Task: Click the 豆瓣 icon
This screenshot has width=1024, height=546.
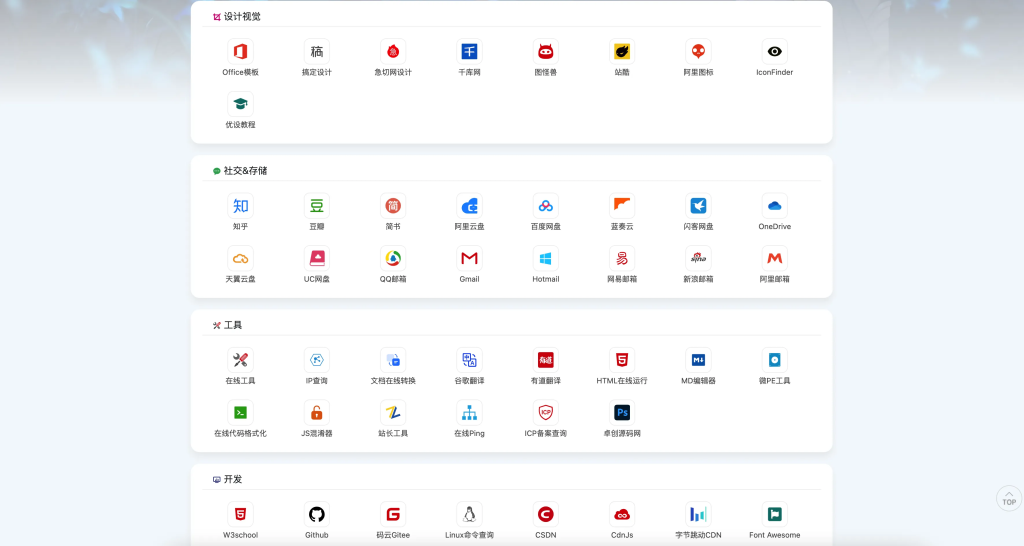Action: click(317, 206)
